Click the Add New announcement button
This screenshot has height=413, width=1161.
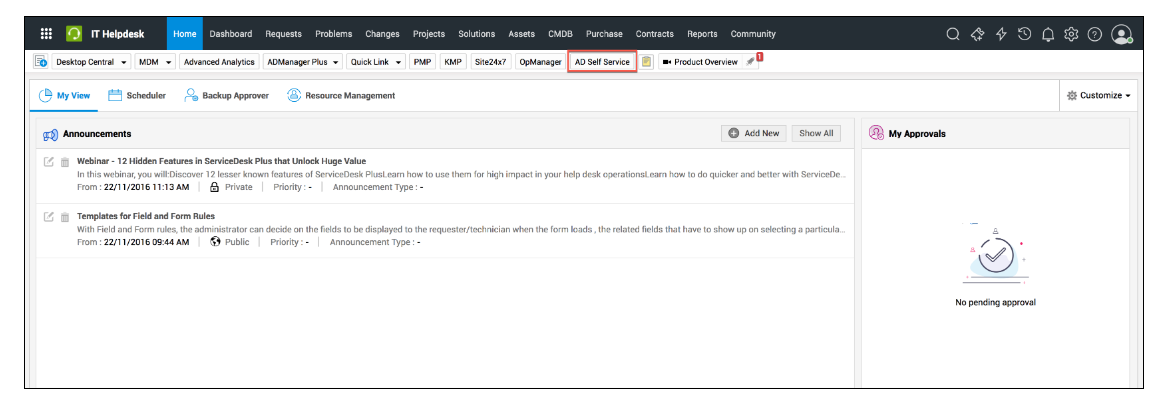[753, 133]
